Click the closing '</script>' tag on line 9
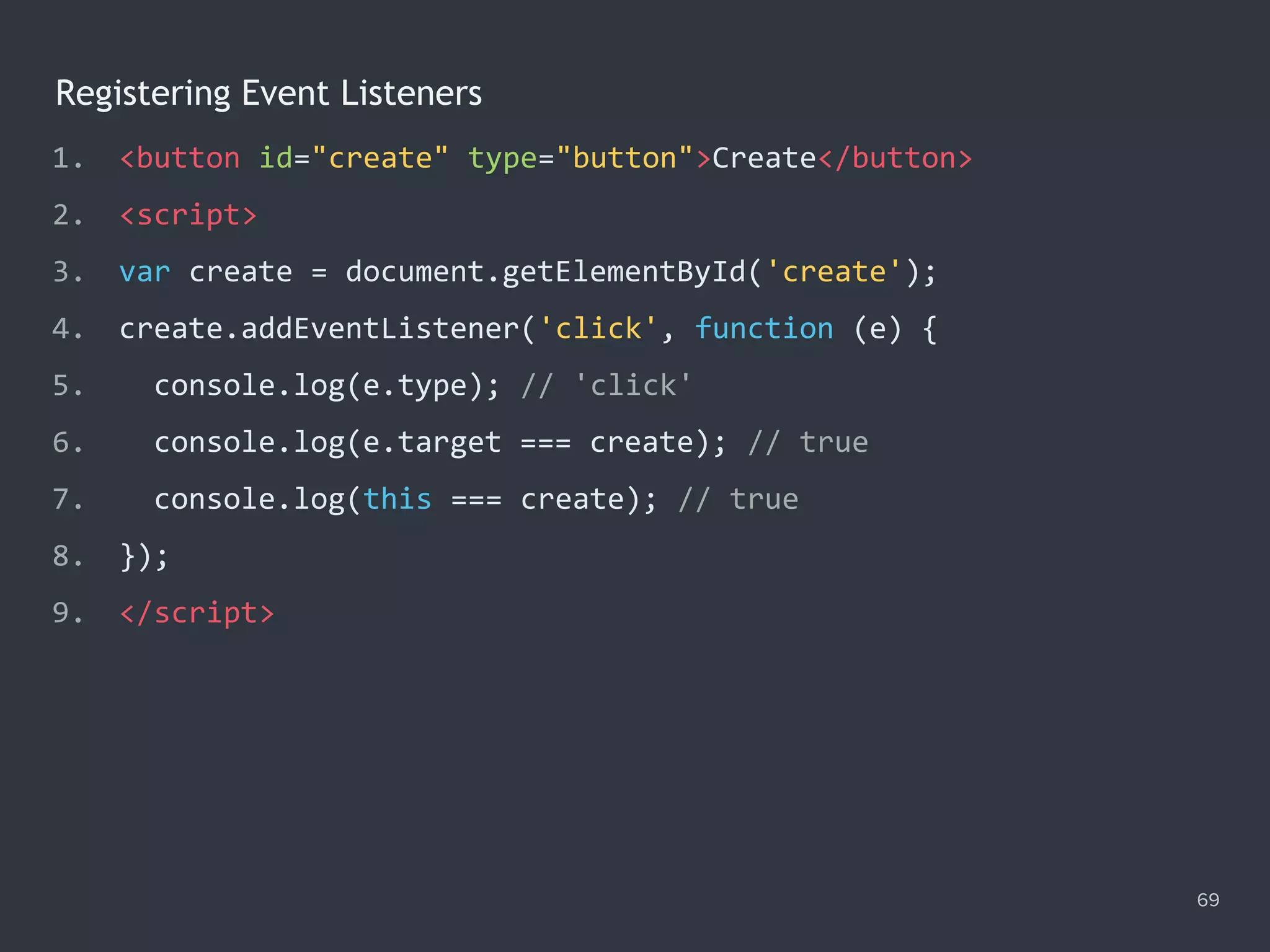1270x952 pixels. pos(197,614)
